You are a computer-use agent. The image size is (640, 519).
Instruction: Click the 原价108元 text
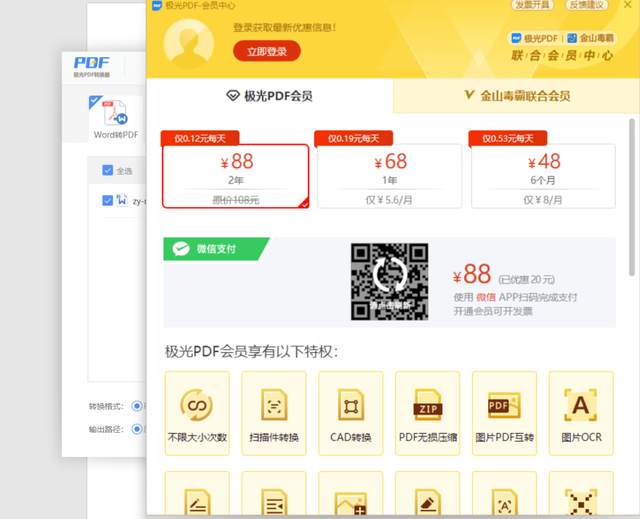(x=236, y=200)
